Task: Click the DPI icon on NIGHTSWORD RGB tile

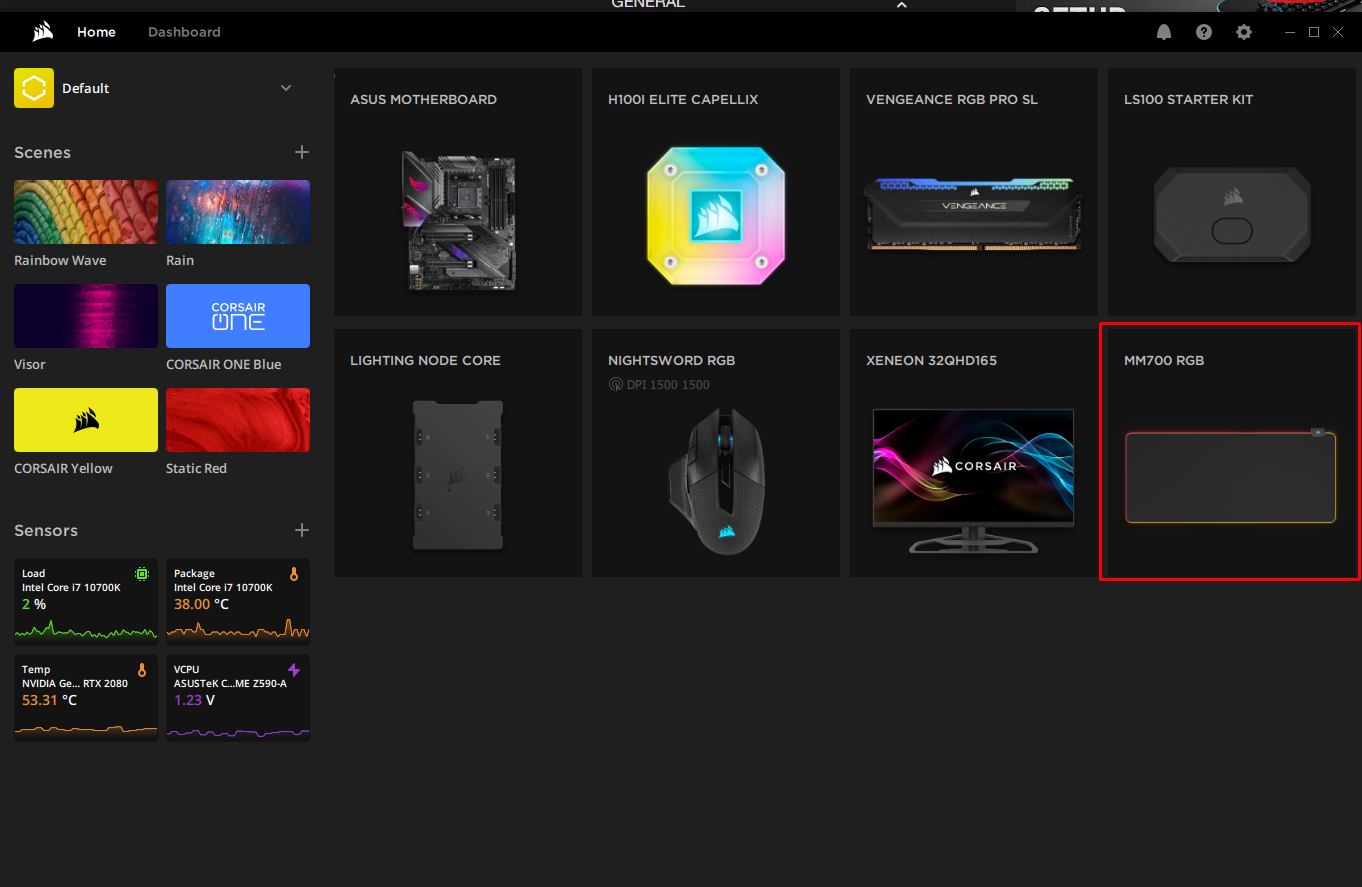Action: pyautogui.click(x=616, y=384)
